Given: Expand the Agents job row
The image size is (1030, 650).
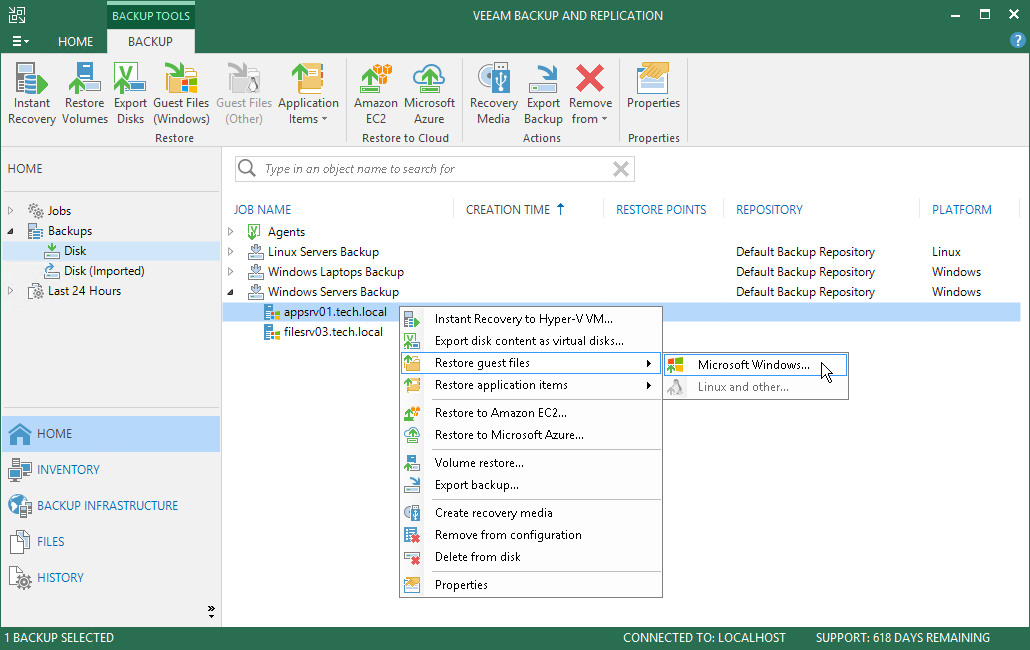Looking at the screenshot, I should tap(231, 232).
